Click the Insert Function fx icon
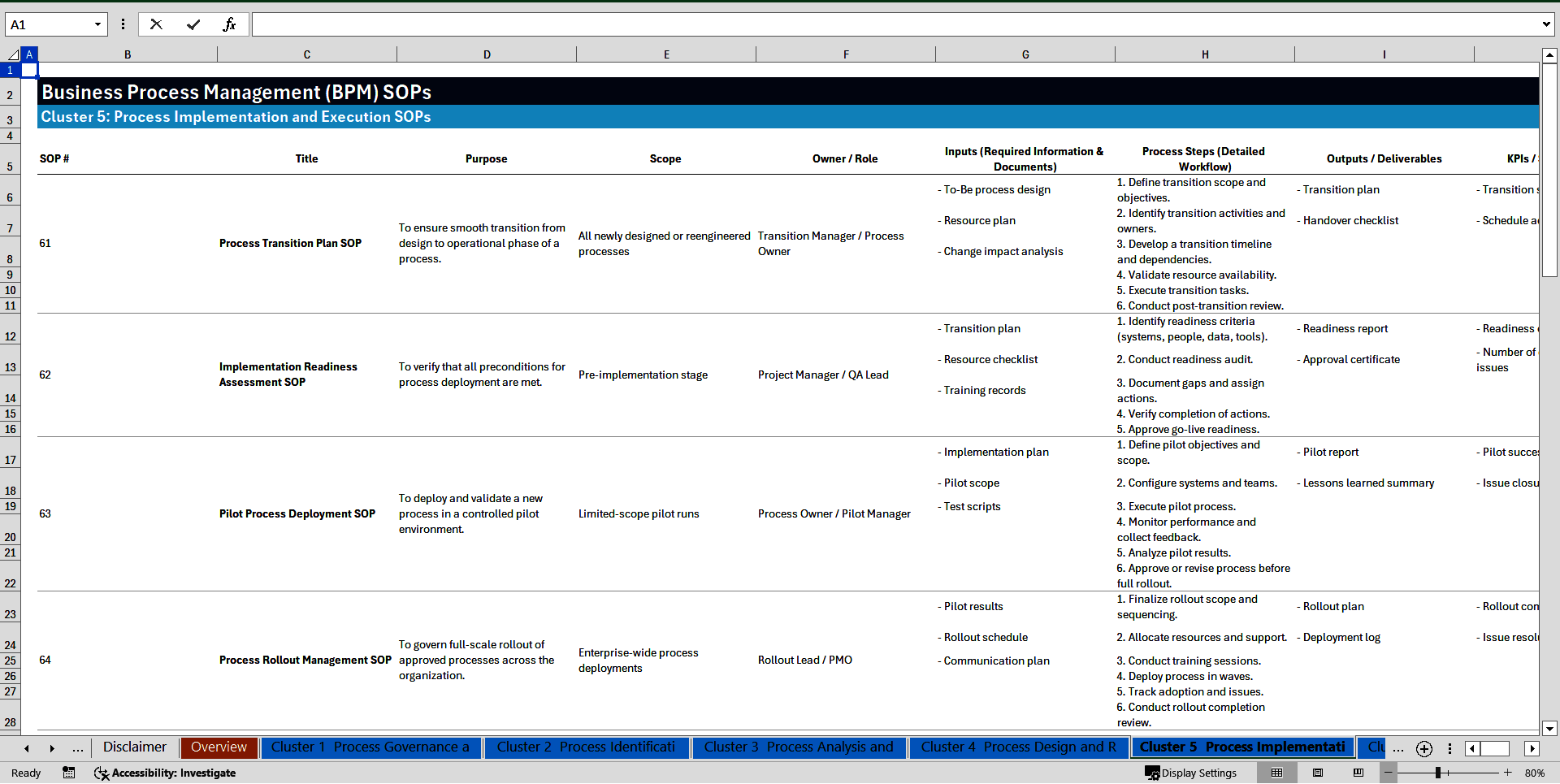 coord(229,24)
